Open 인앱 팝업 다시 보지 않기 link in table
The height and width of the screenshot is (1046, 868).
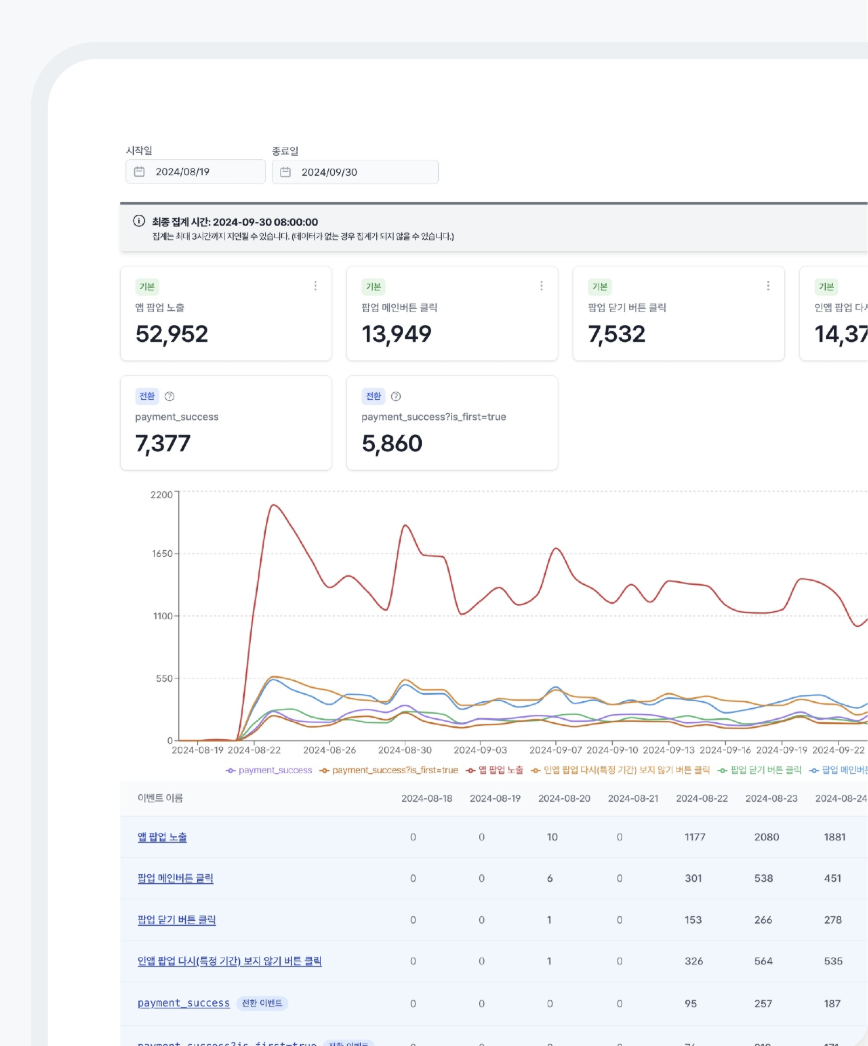[229, 961]
